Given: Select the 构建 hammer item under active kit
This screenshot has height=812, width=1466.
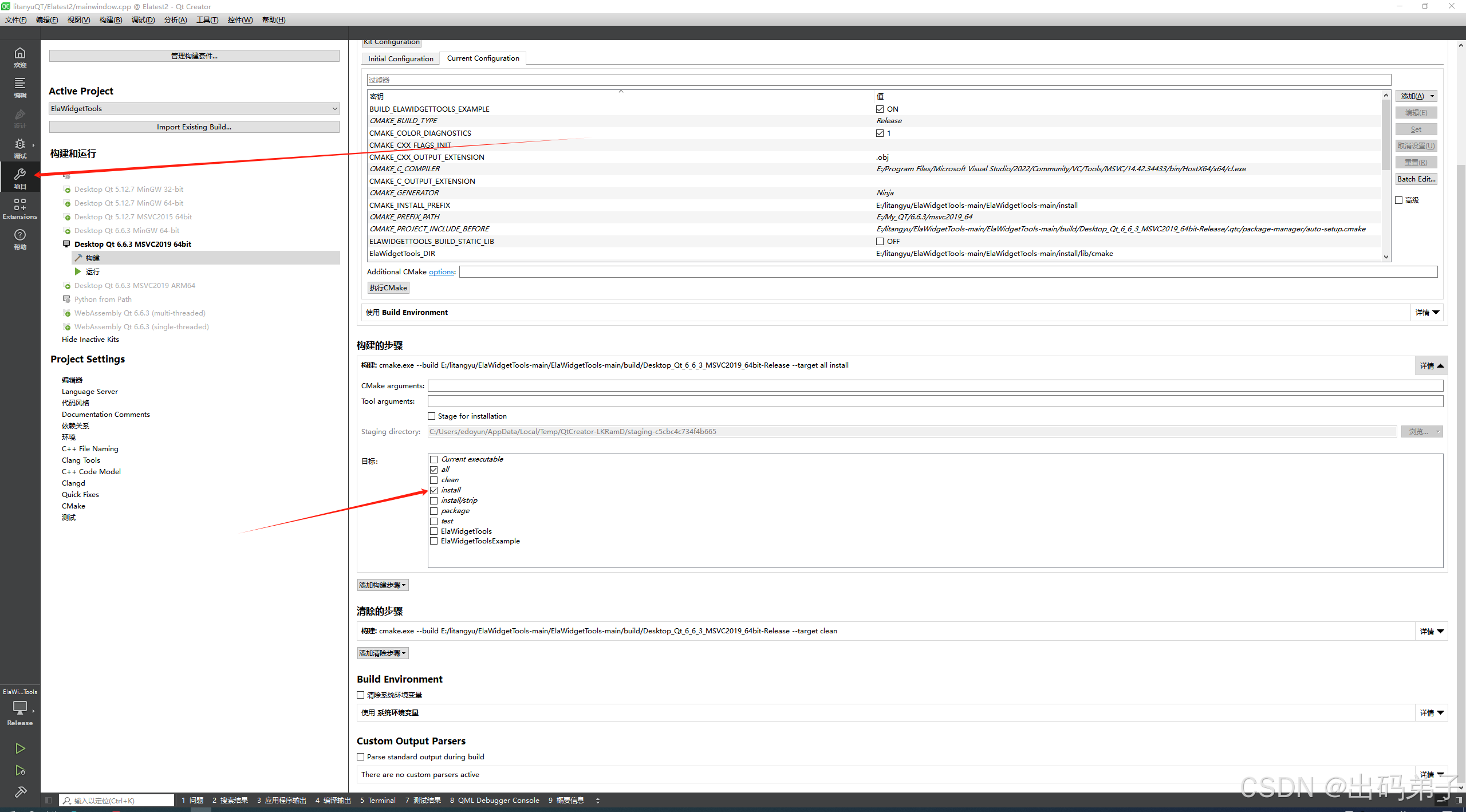Looking at the screenshot, I should click(206, 258).
